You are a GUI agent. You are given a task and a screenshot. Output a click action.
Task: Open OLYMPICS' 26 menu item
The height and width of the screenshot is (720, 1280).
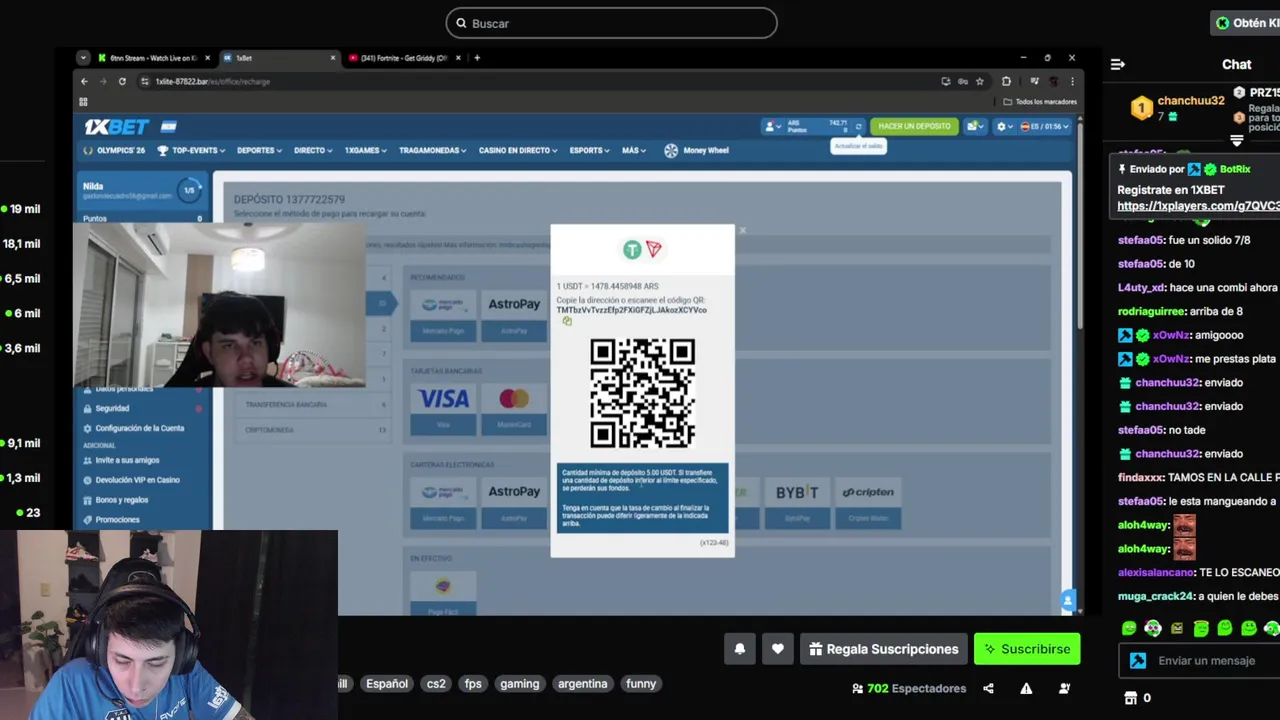click(114, 150)
